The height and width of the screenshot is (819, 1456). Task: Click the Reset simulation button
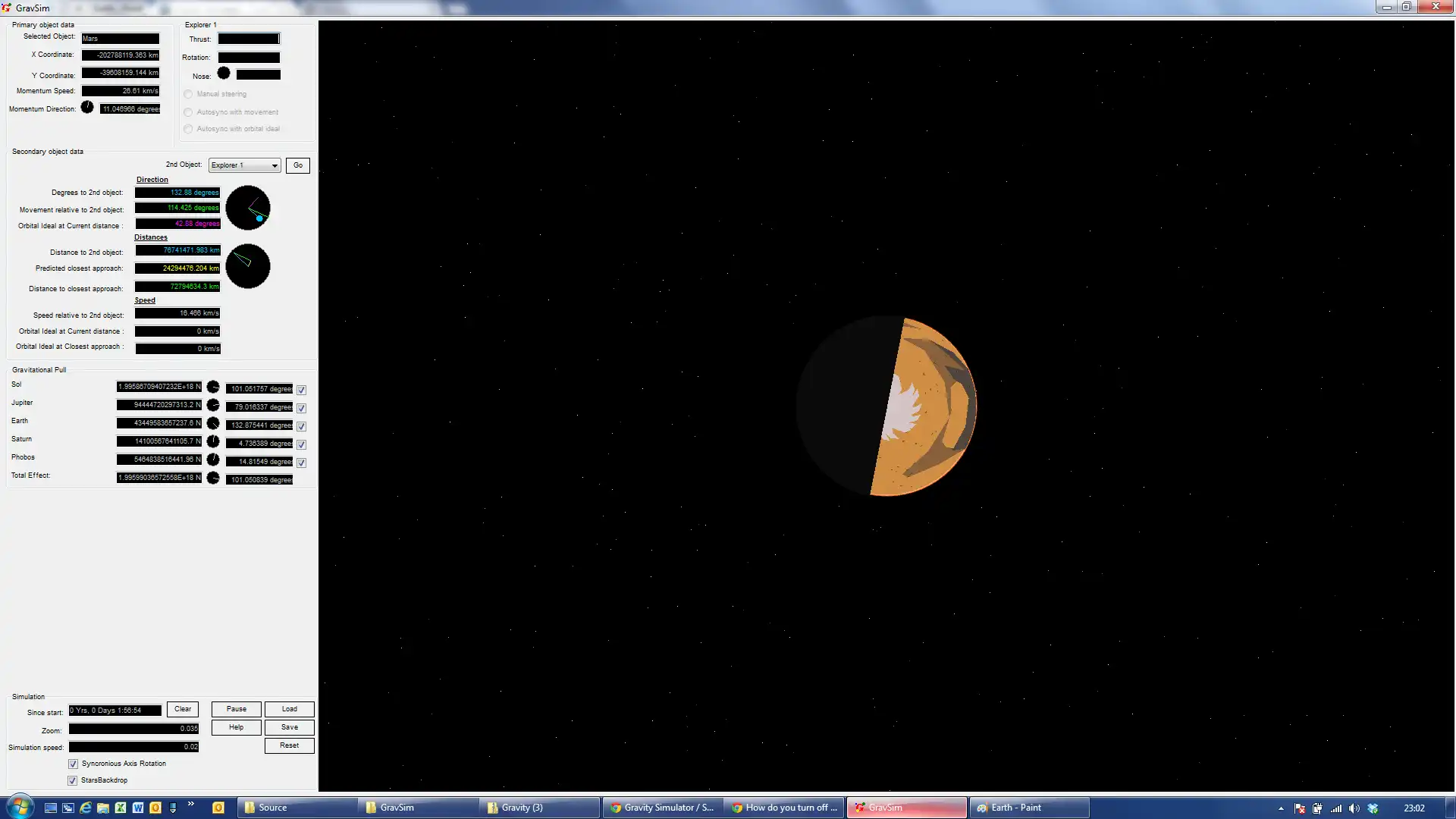[x=289, y=745]
